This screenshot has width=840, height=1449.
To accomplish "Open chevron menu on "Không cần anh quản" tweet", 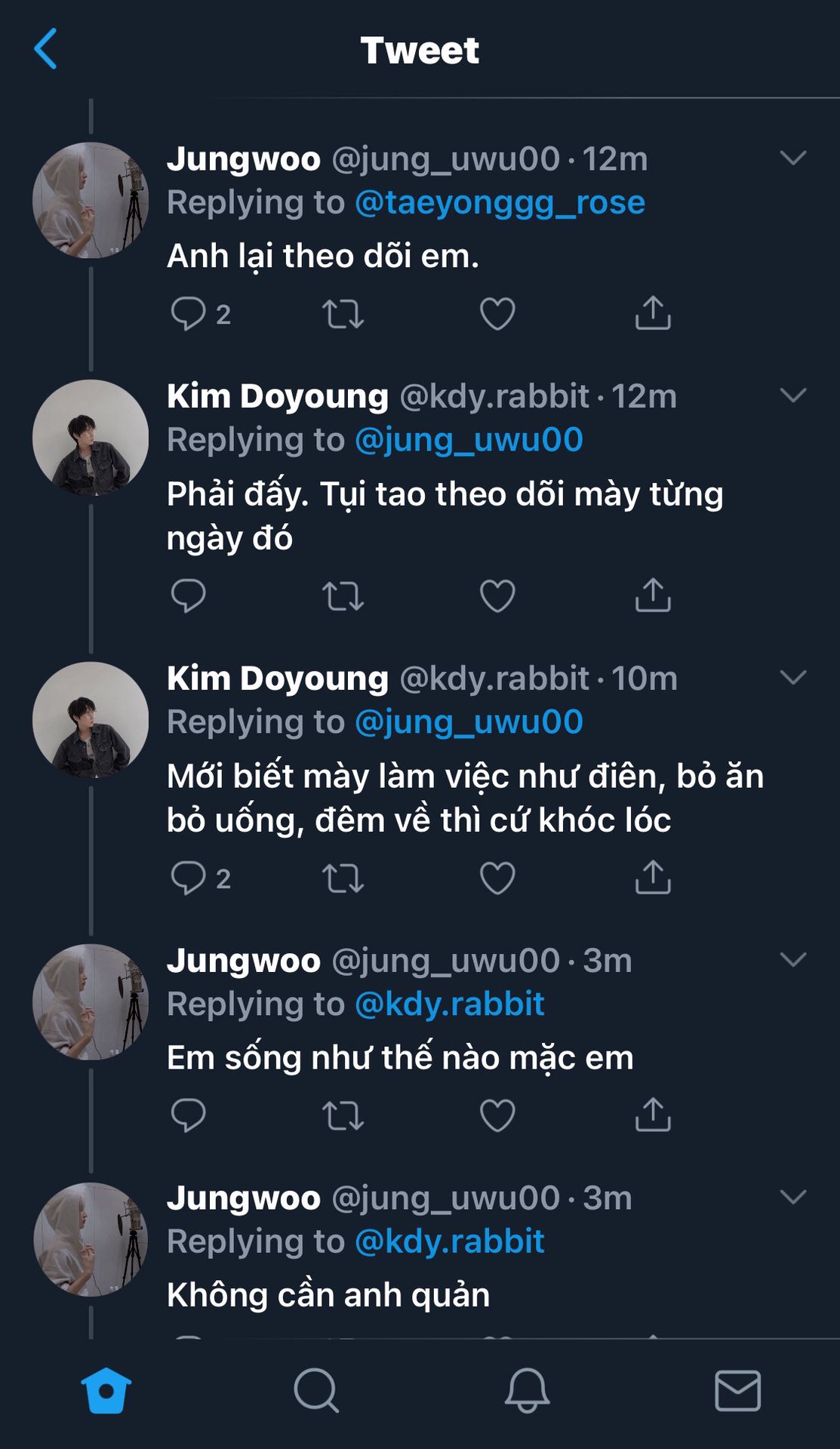I will click(x=793, y=1197).
